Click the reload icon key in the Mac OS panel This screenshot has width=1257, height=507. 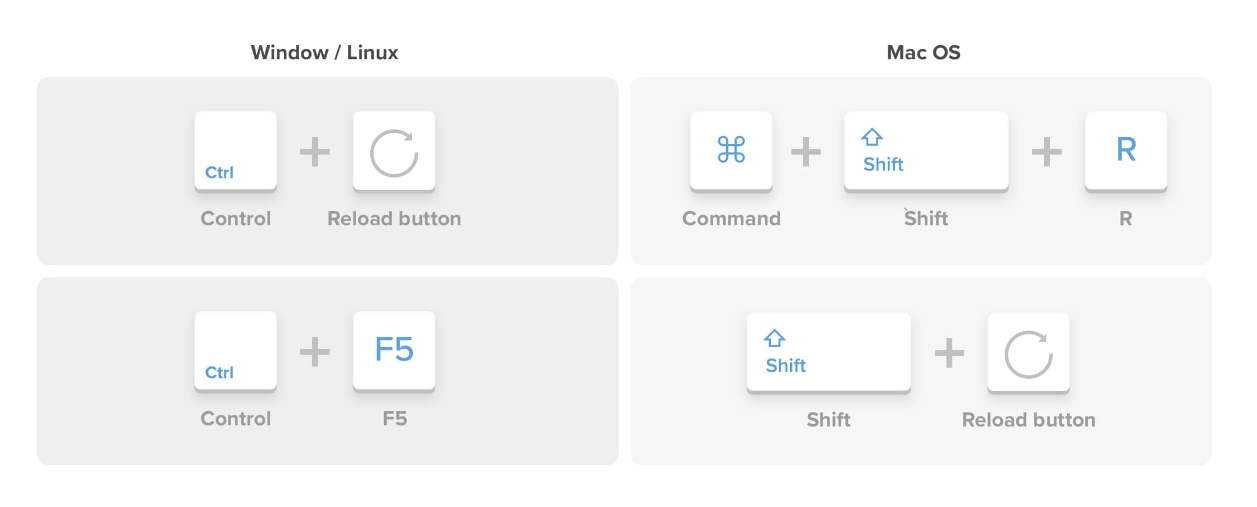pyautogui.click(x=1028, y=353)
